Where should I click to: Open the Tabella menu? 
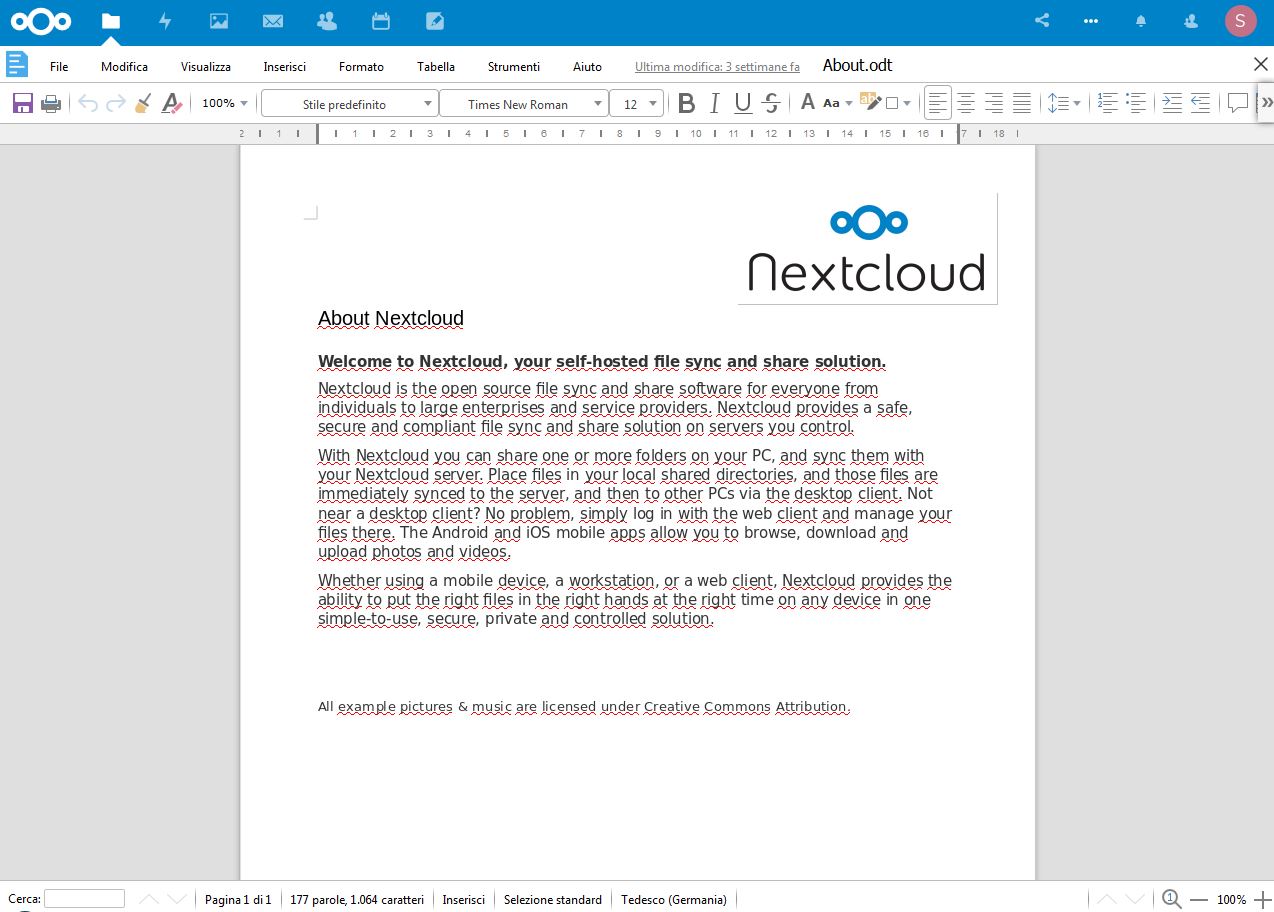tap(436, 66)
